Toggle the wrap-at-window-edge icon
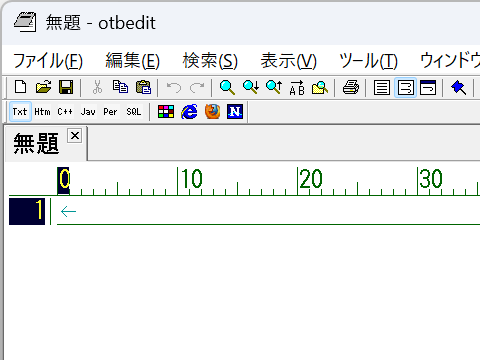Image resolution: width=480 pixels, height=360 pixels. tap(428, 87)
